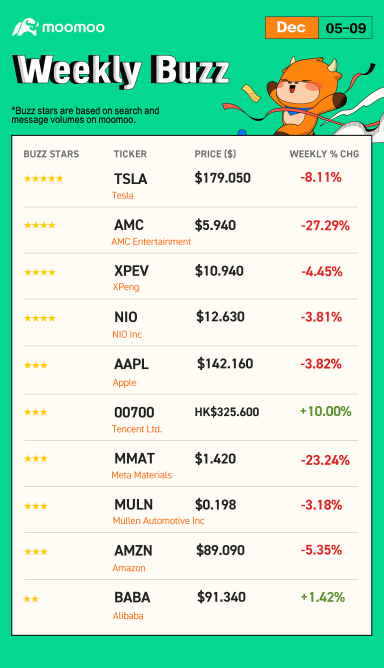Open the 00700 Tencent ticker
This screenshot has width=384, height=668.
click(134, 412)
